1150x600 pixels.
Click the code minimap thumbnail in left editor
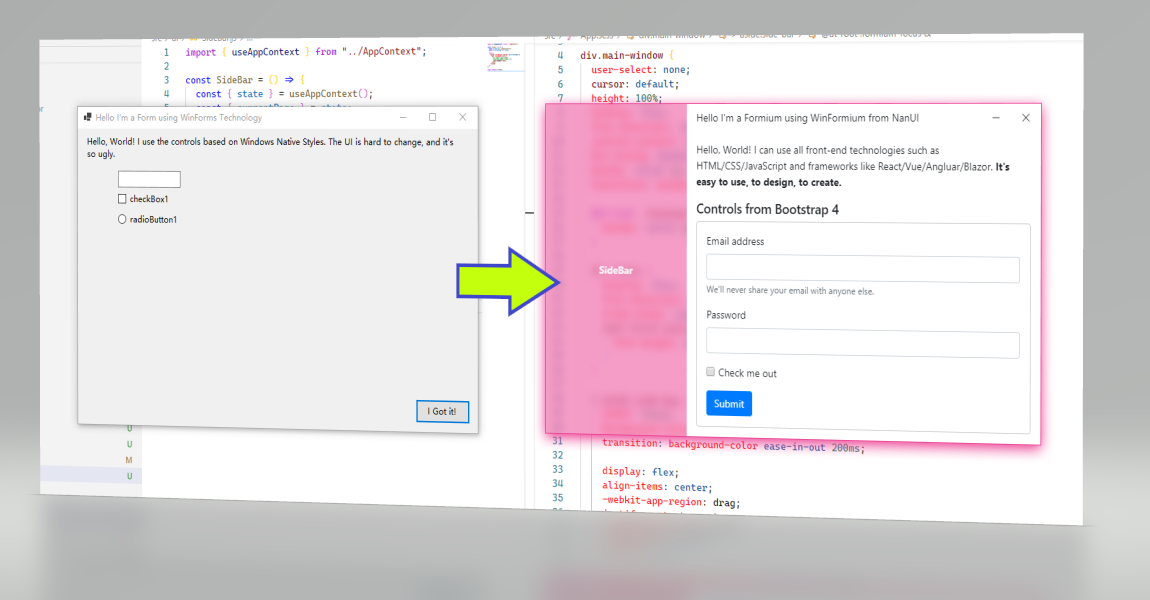pyautogui.click(x=504, y=56)
